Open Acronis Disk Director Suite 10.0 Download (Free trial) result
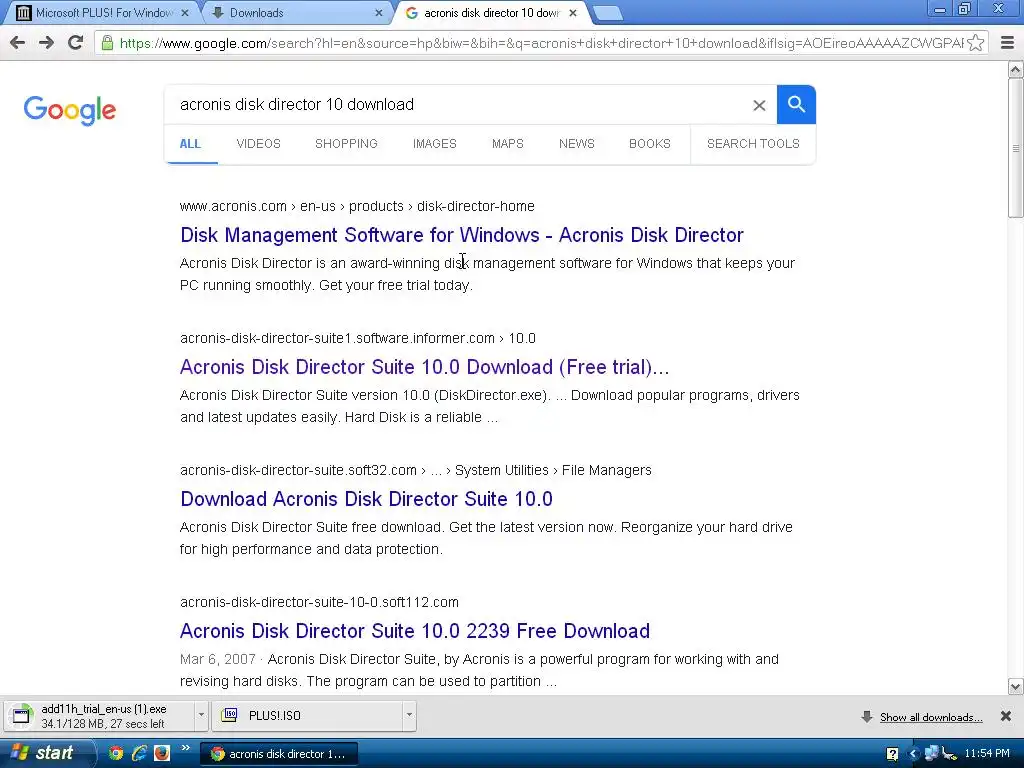 (x=424, y=367)
